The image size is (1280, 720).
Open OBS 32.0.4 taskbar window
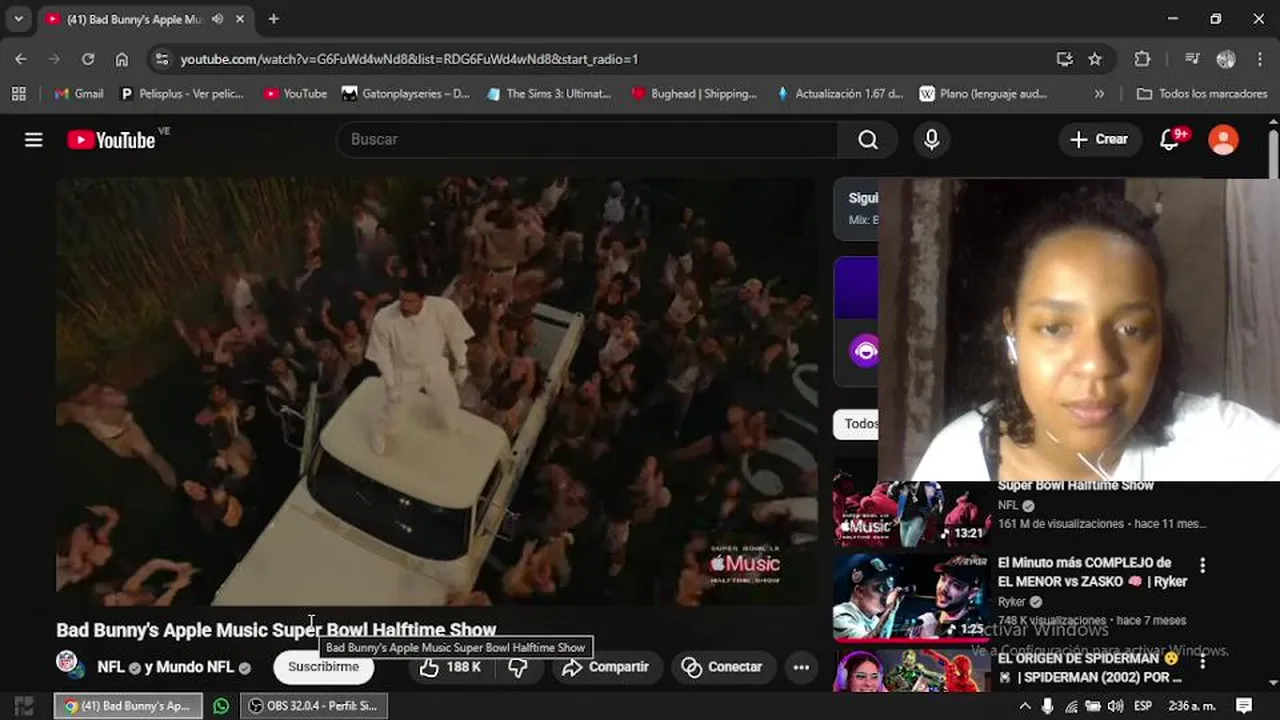315,706
